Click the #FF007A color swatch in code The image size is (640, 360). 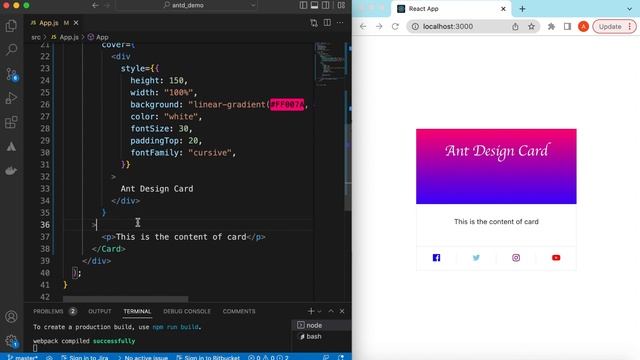point(287,104)
